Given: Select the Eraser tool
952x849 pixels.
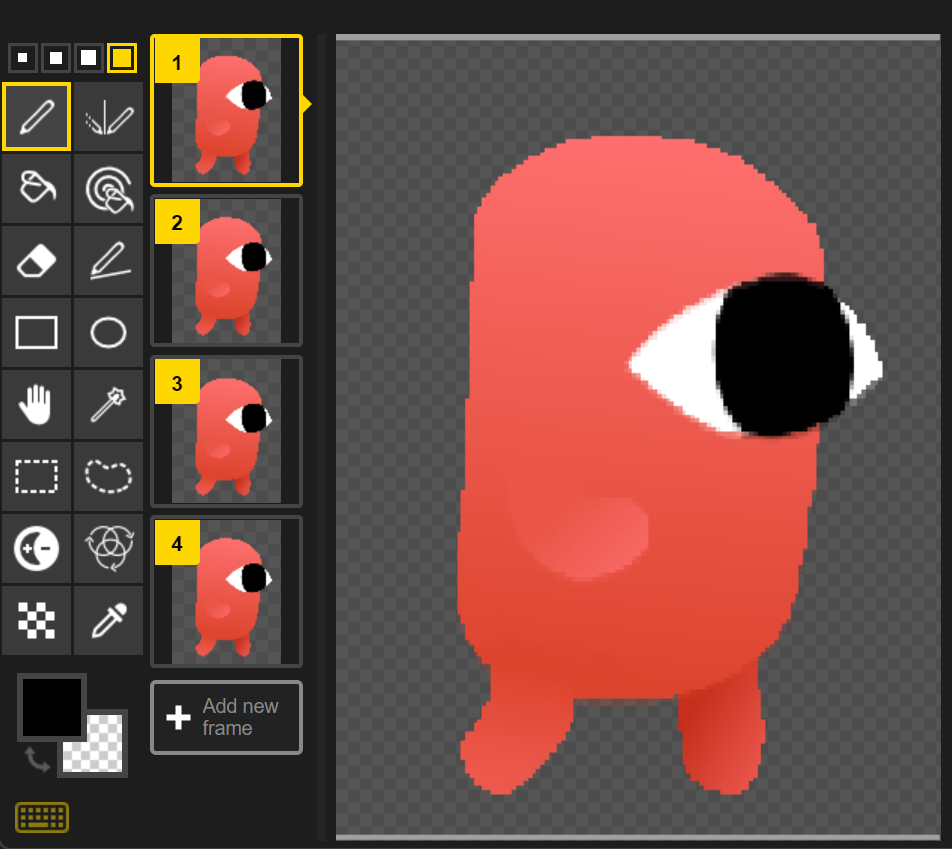Looking at the screenshot, I should click(x=36, y=260).
